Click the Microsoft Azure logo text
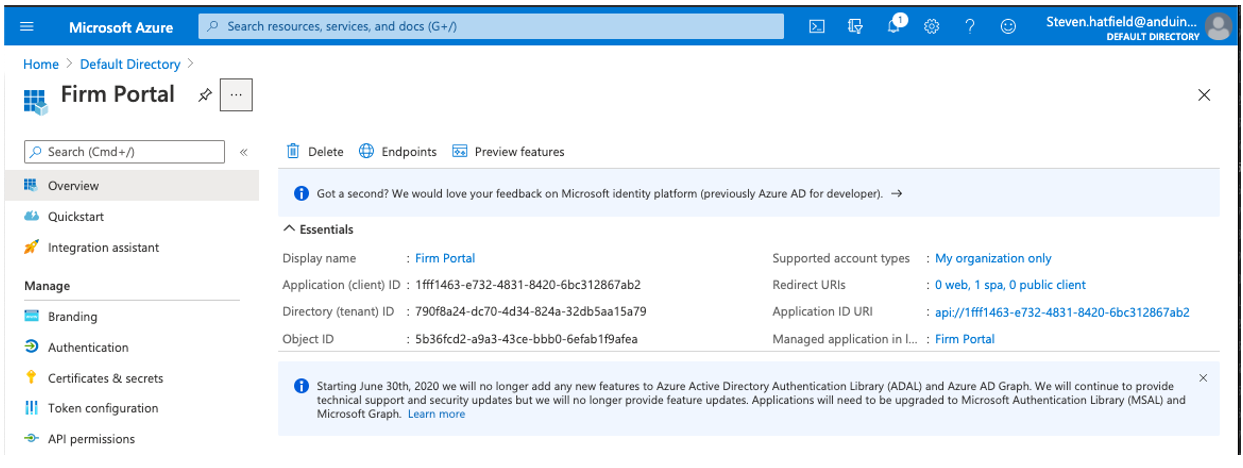 pos(121,27)
